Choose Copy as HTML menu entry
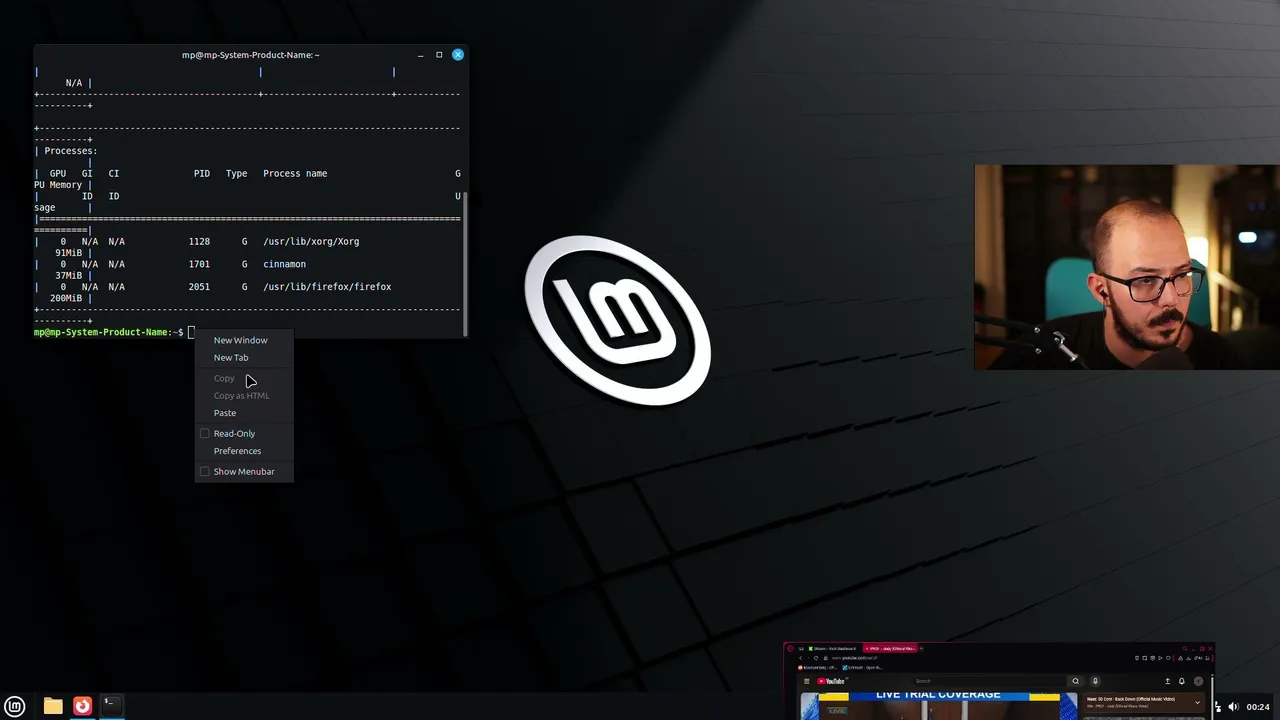The height and width of the screenshot is (720, 1280). [x=241, y=395]
